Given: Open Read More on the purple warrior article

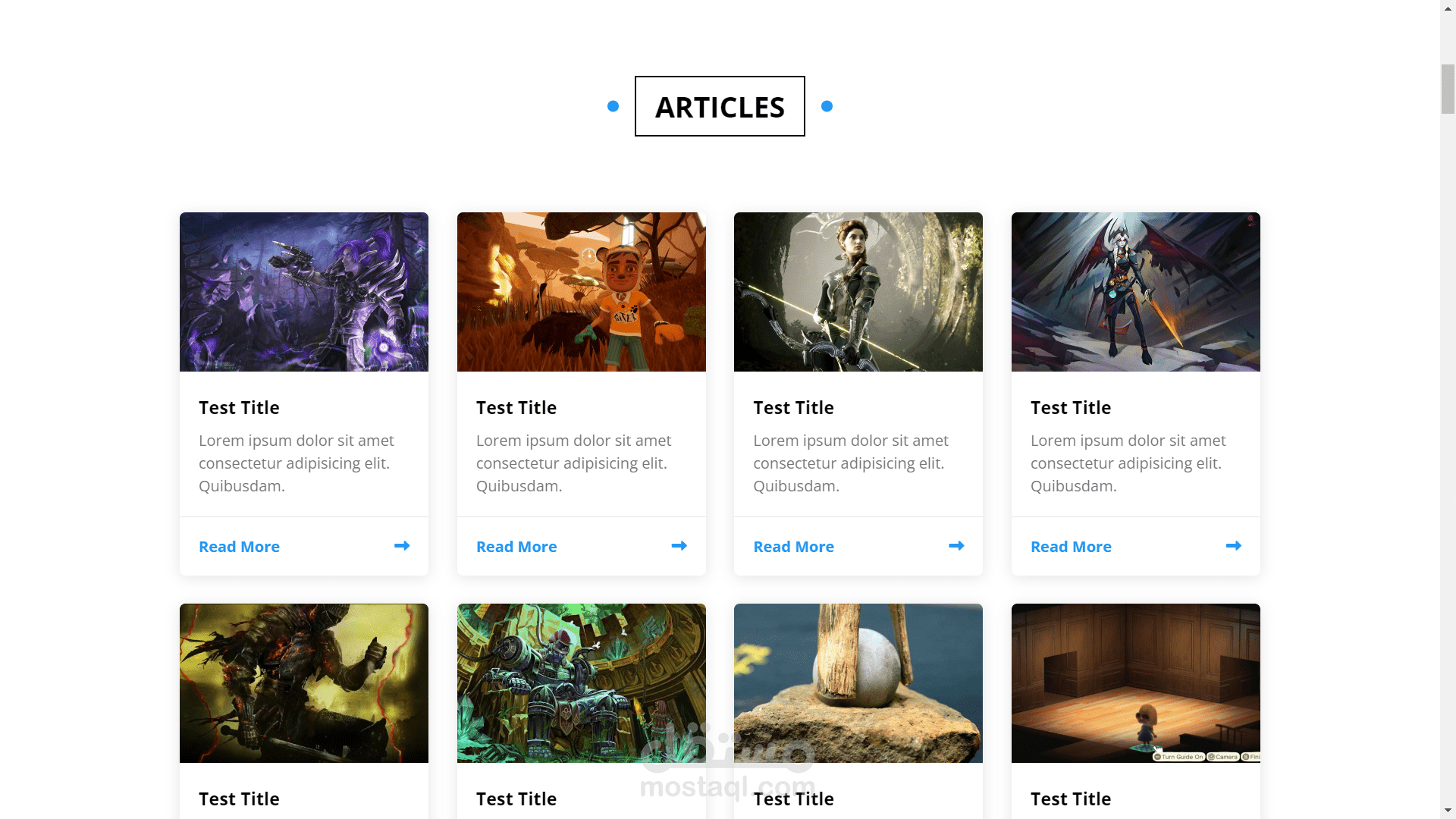Looking at the screenshot, I should (239, 547).
